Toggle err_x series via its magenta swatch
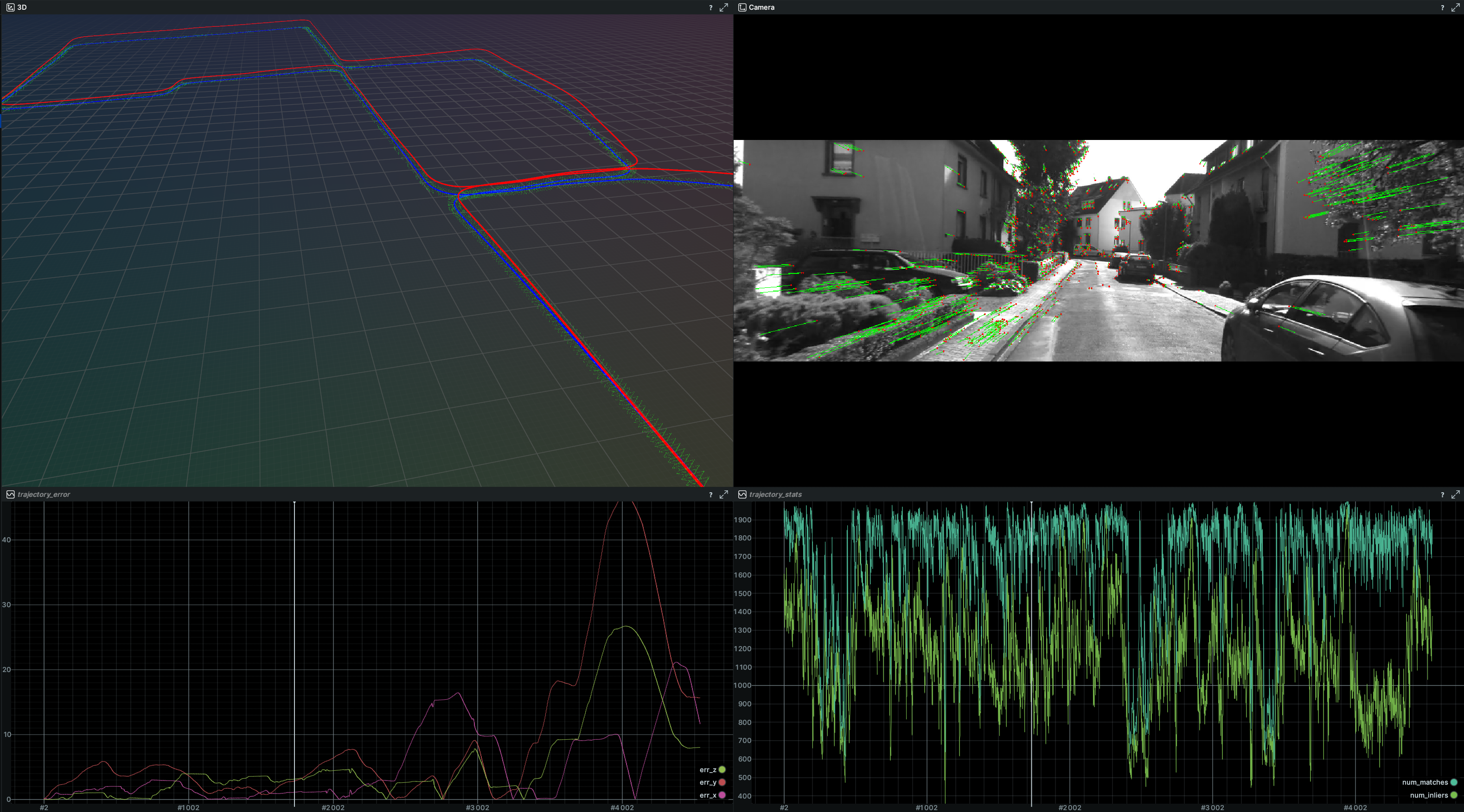The height and width of the screenshot is (812, 1464). coord(722,795)
